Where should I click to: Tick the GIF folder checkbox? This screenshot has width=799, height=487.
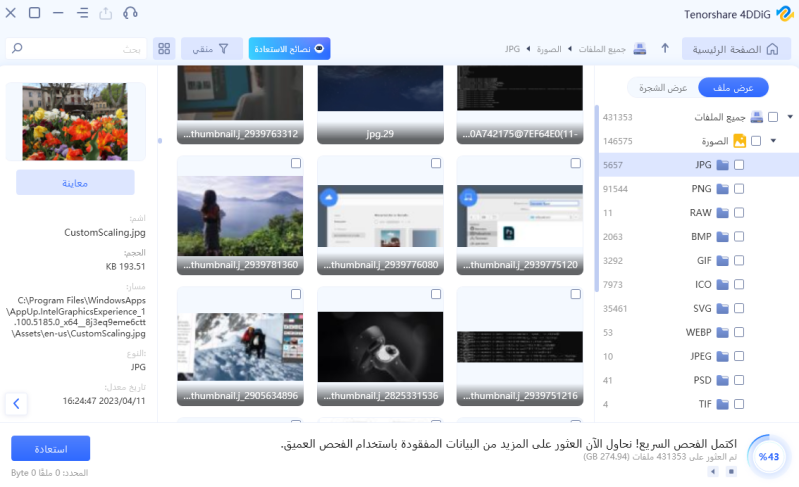pyautogui.click(x=739, y=261)
